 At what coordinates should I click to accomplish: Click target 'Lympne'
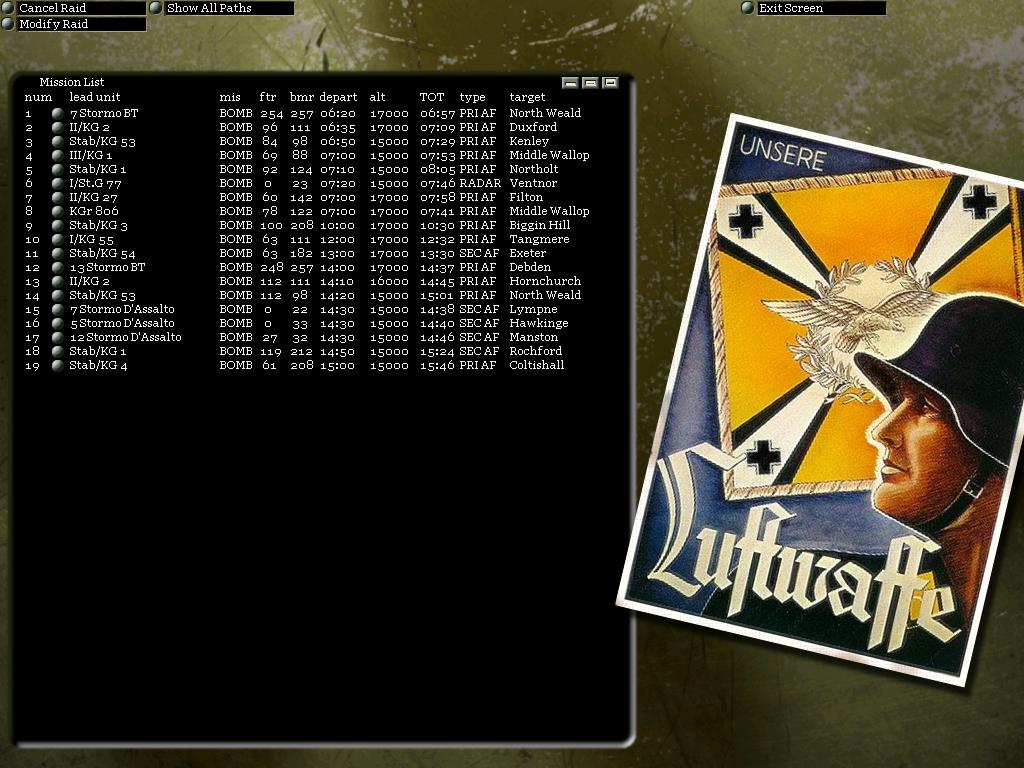[x=533, y=310]
